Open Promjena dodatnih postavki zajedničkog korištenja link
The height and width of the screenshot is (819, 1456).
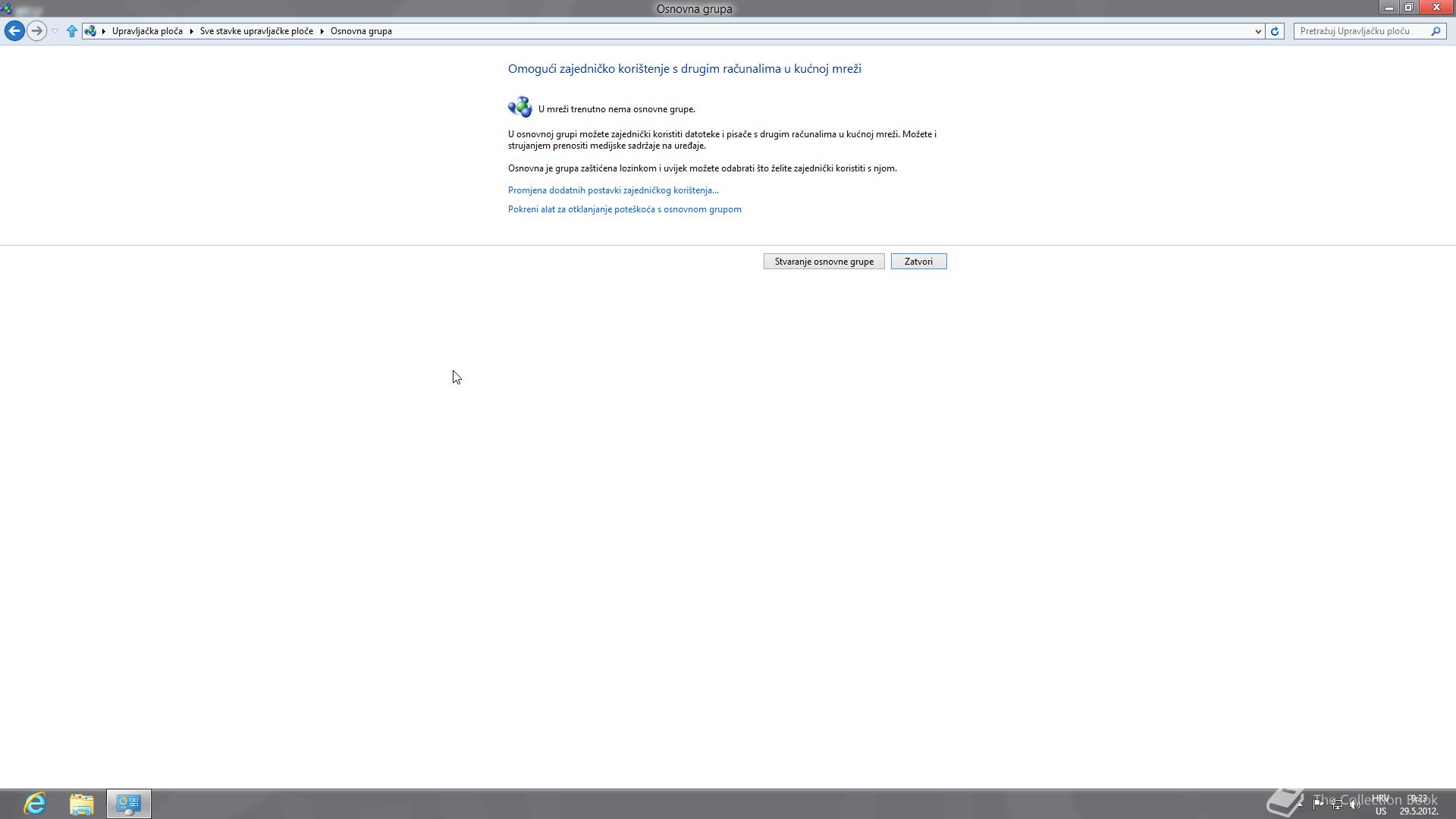click(x=613, y=190)
